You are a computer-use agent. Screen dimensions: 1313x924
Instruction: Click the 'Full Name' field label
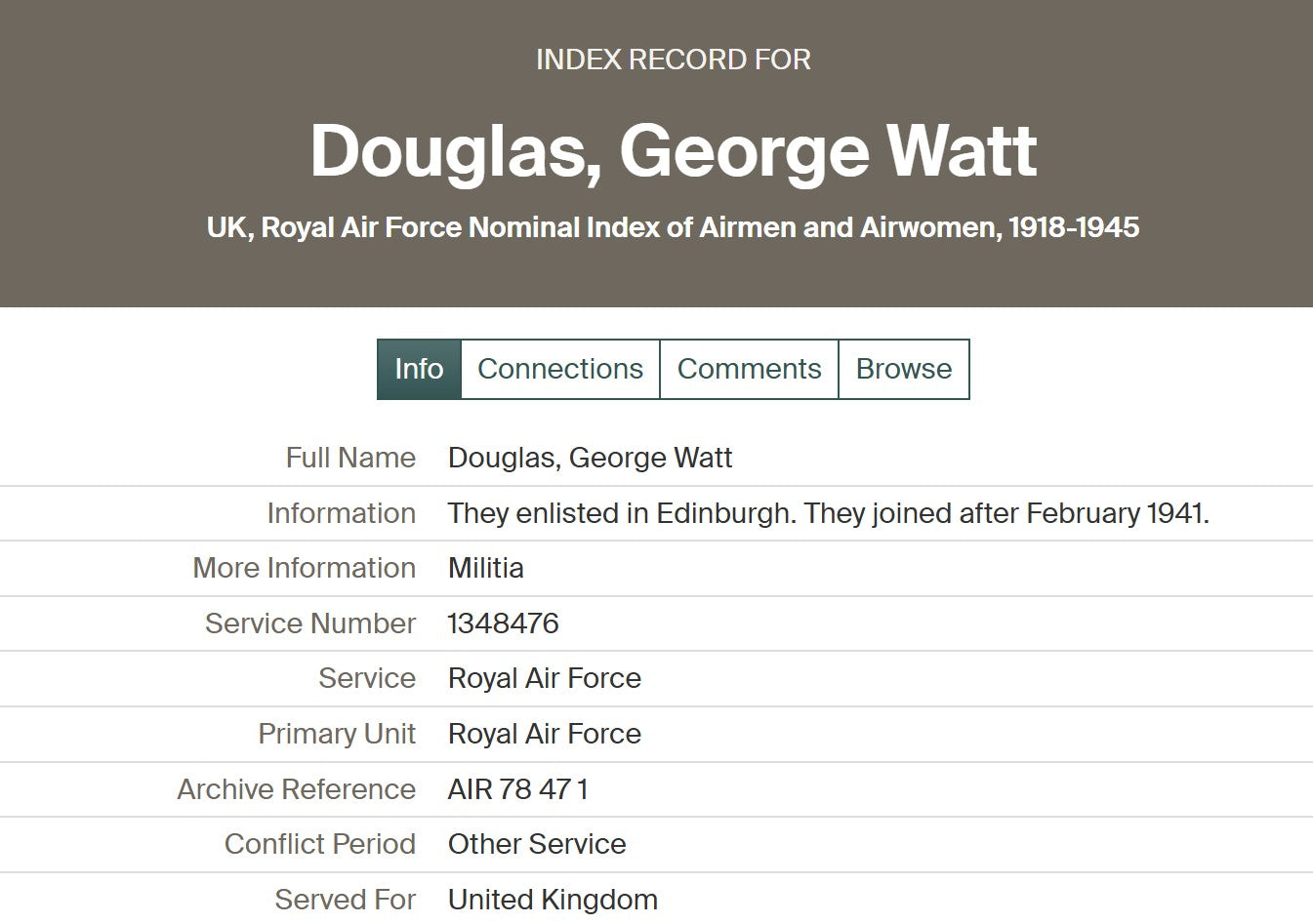pyautogui.click(x=350, y=458)
